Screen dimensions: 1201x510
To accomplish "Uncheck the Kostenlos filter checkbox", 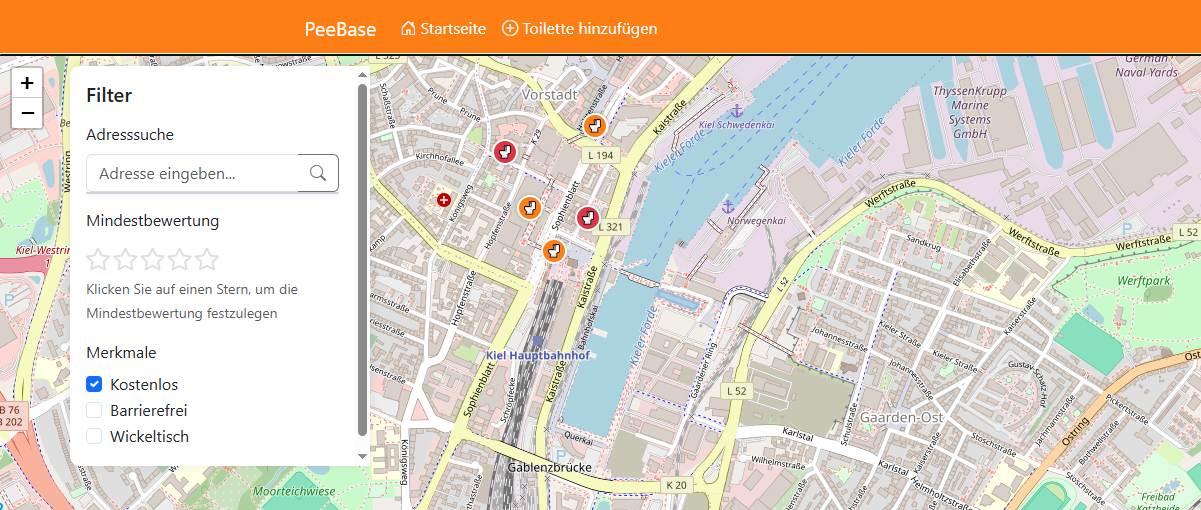I will click(x=95, y=384).
